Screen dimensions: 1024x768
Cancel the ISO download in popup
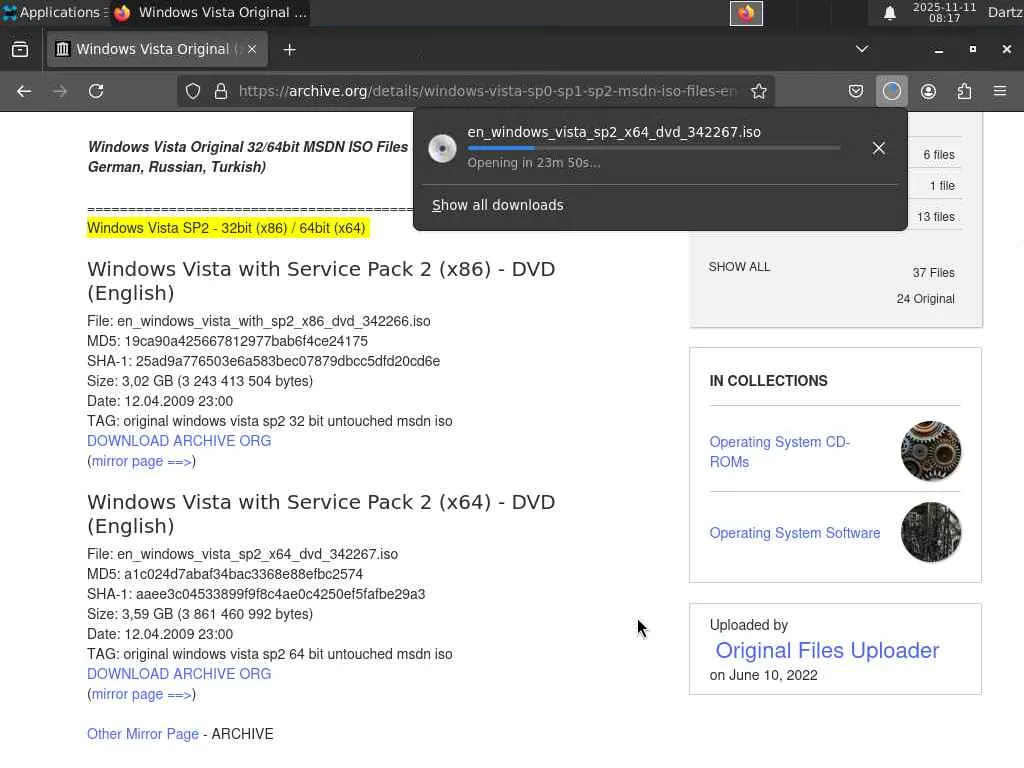click(879, 148)
